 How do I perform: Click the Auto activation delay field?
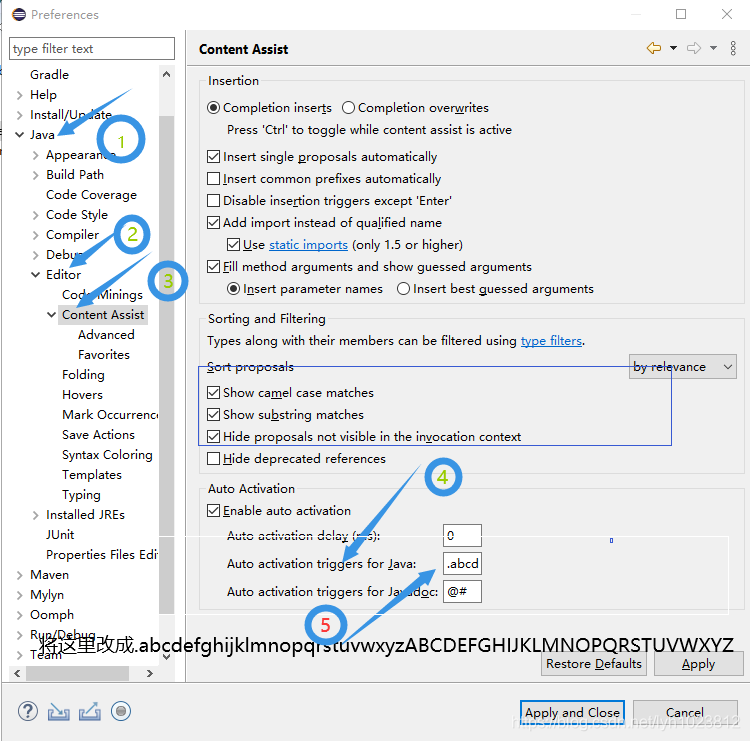point(462,536)
